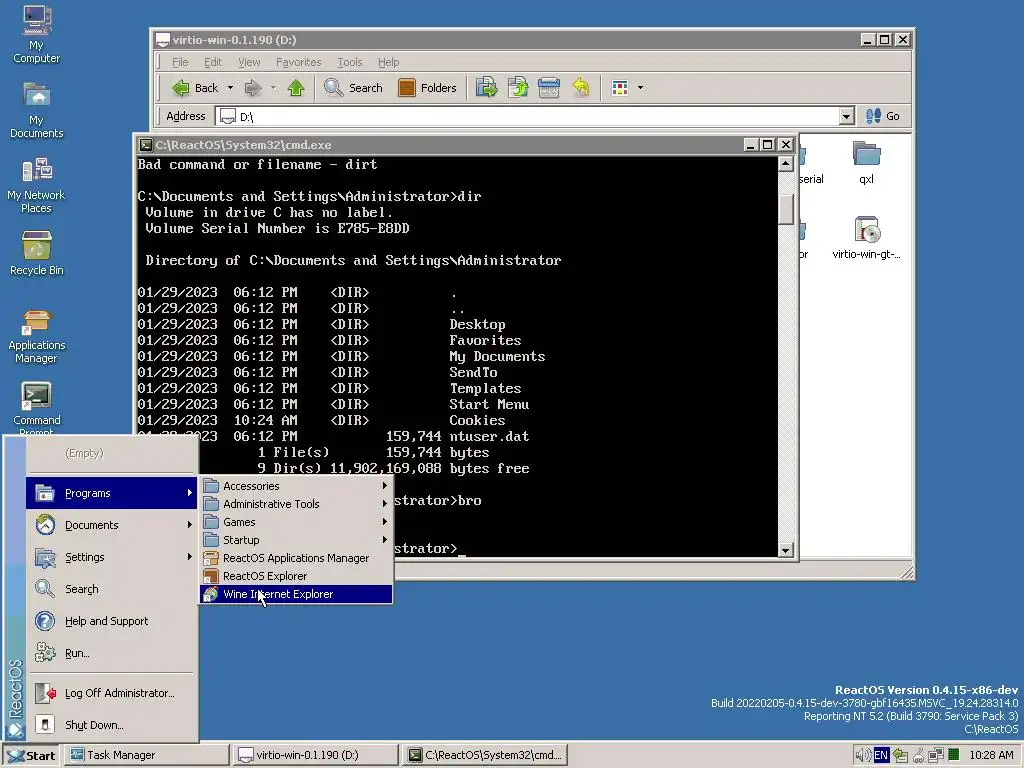This screenshot has height=768, width=1024.
Task: Expand the Startup submenu
Action: pos(295,539)
